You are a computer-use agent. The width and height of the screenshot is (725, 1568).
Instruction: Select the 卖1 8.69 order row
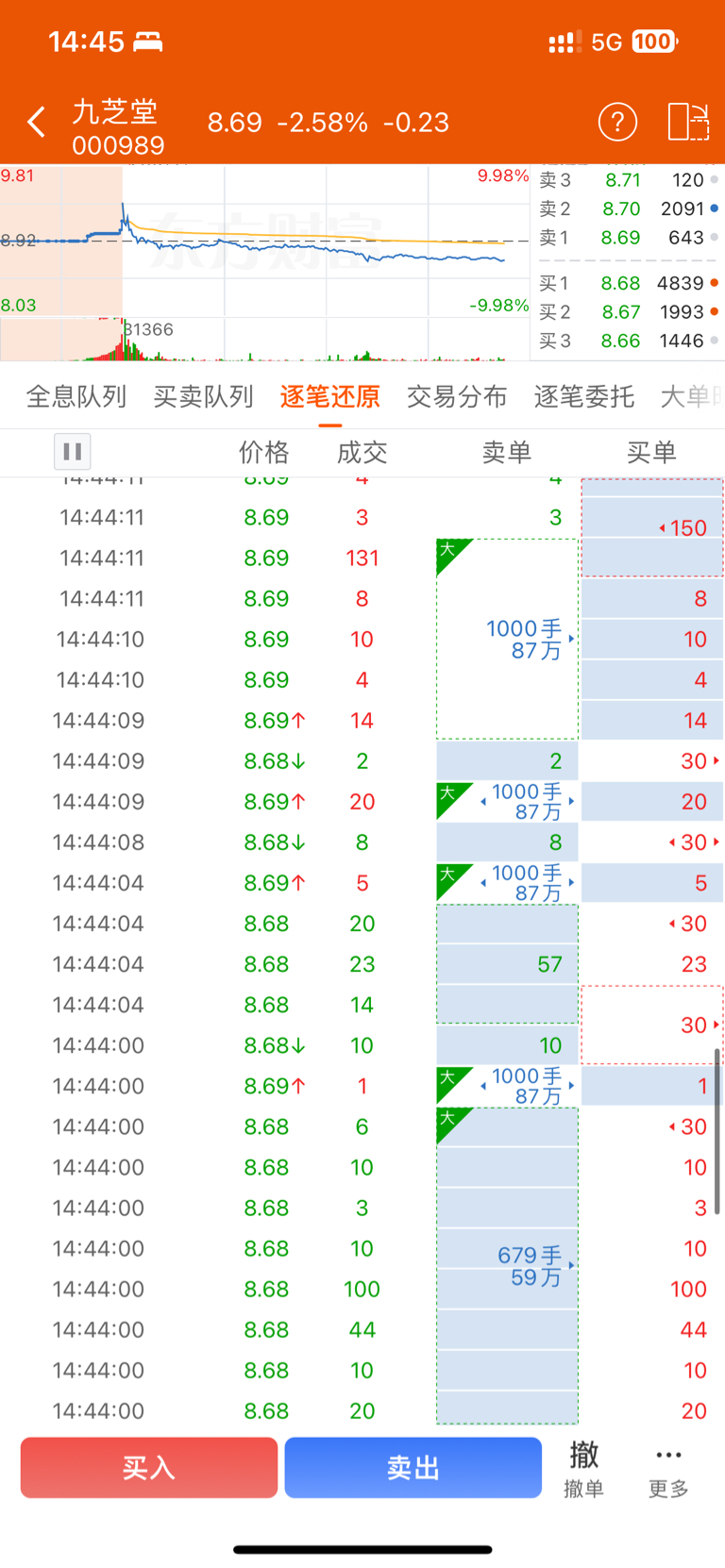click(630, 238)
